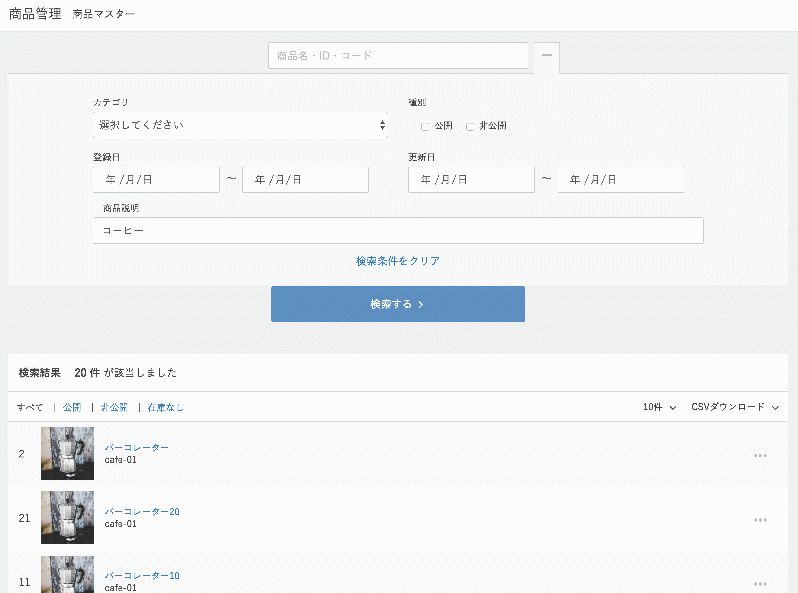The width and height of the screenshot is (798, 593).
Task: Open the パーコレーター product link
Action: [136, 447]
